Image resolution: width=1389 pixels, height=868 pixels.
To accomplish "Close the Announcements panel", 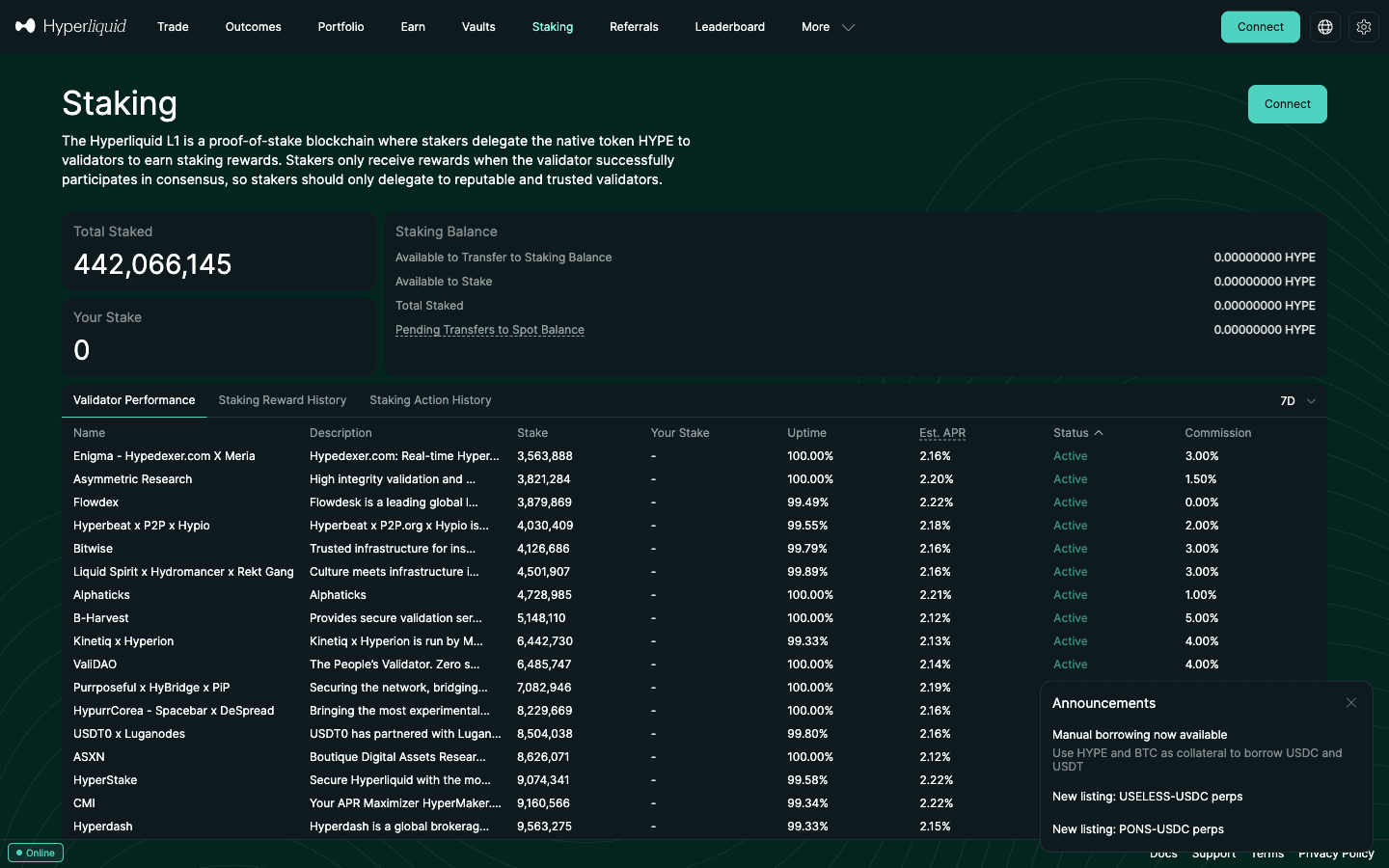I will [1351, 703].
